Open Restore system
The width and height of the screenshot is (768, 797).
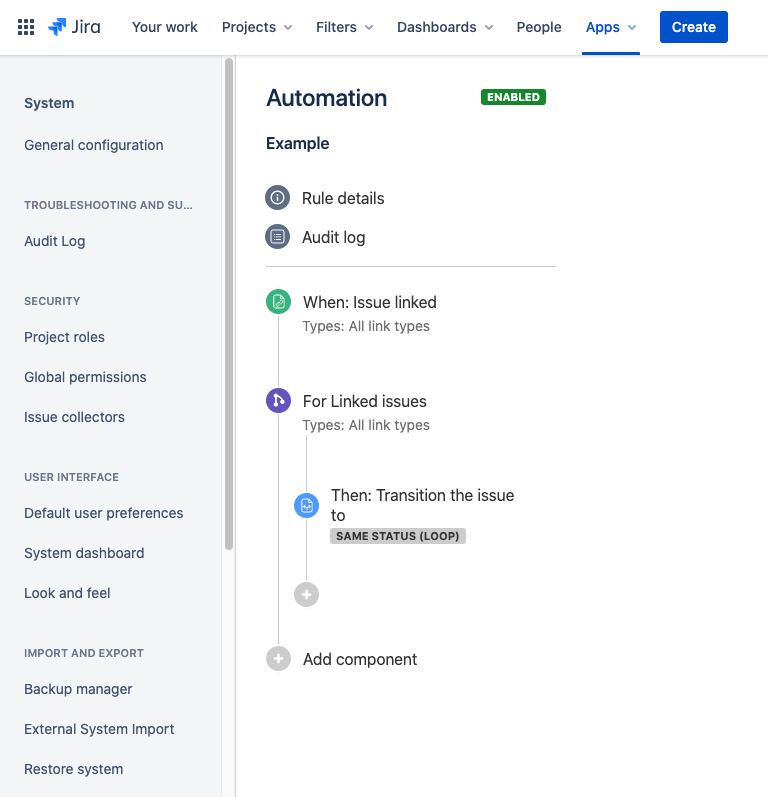point(74,769)
